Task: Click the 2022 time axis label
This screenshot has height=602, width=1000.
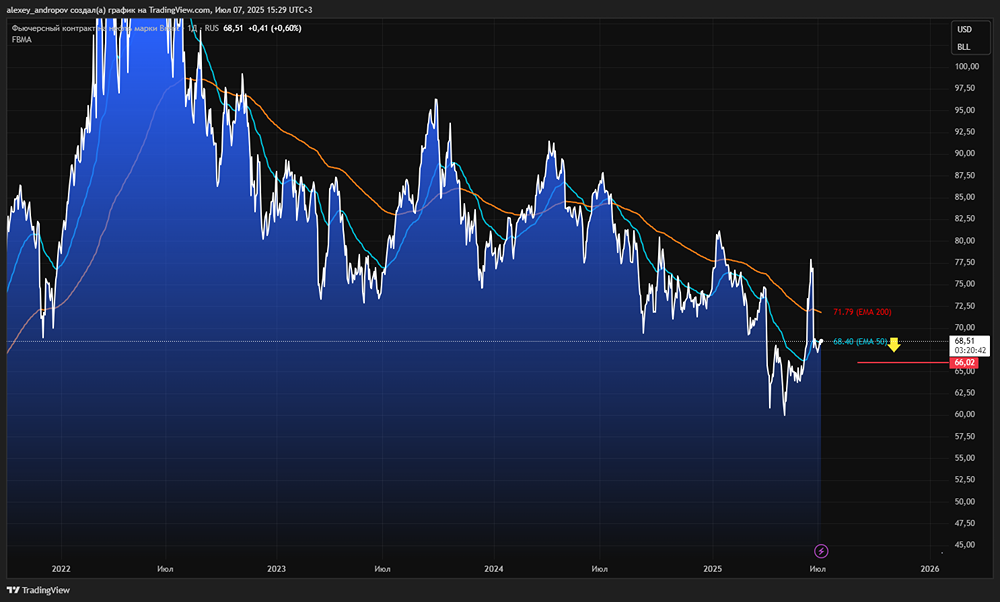Action: [x=61, y=569]
